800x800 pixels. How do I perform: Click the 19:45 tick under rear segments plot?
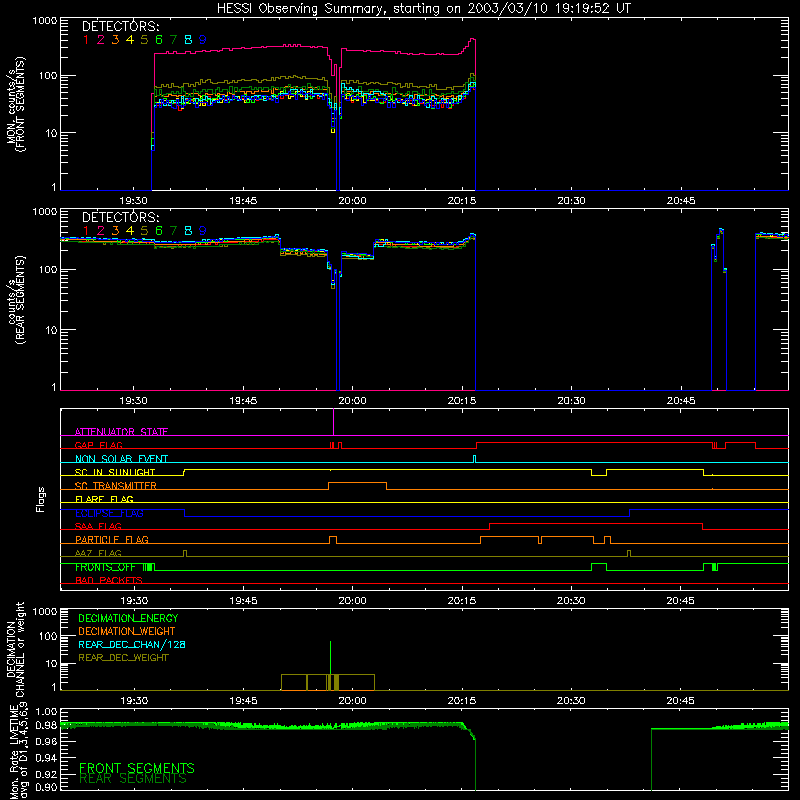(243, 401)
